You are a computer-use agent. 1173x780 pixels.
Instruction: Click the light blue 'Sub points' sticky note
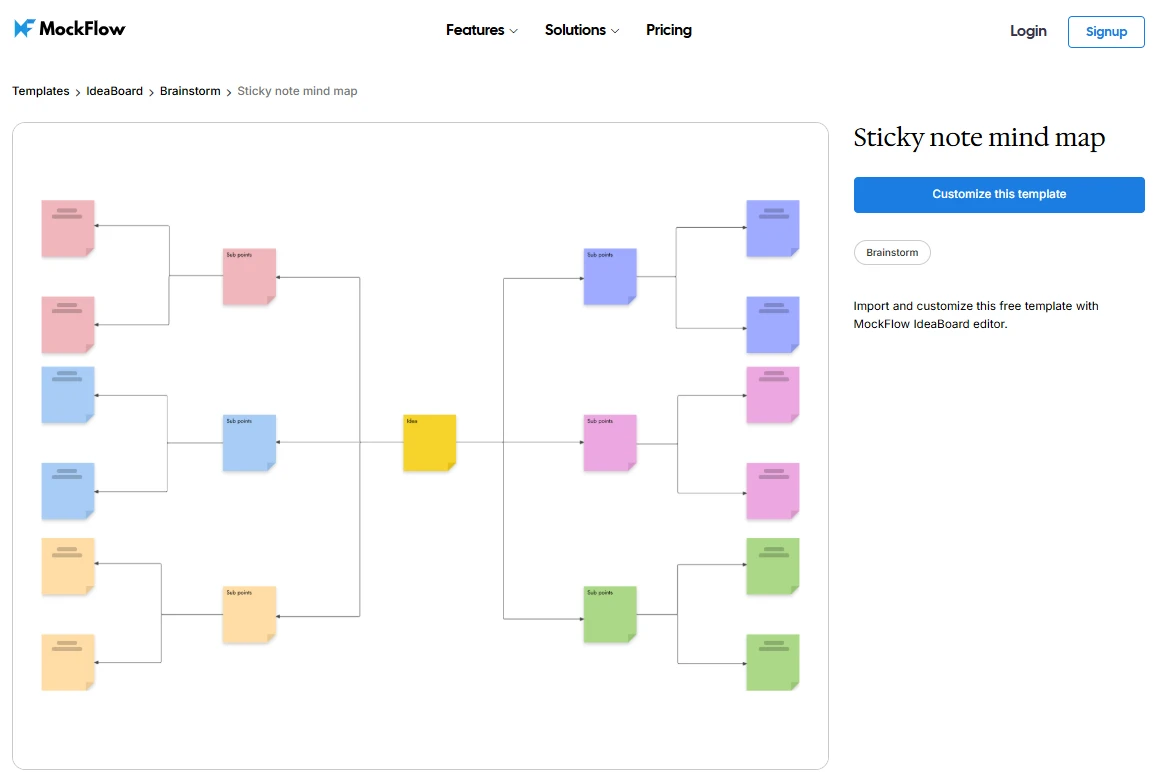(x=249, y=443)
